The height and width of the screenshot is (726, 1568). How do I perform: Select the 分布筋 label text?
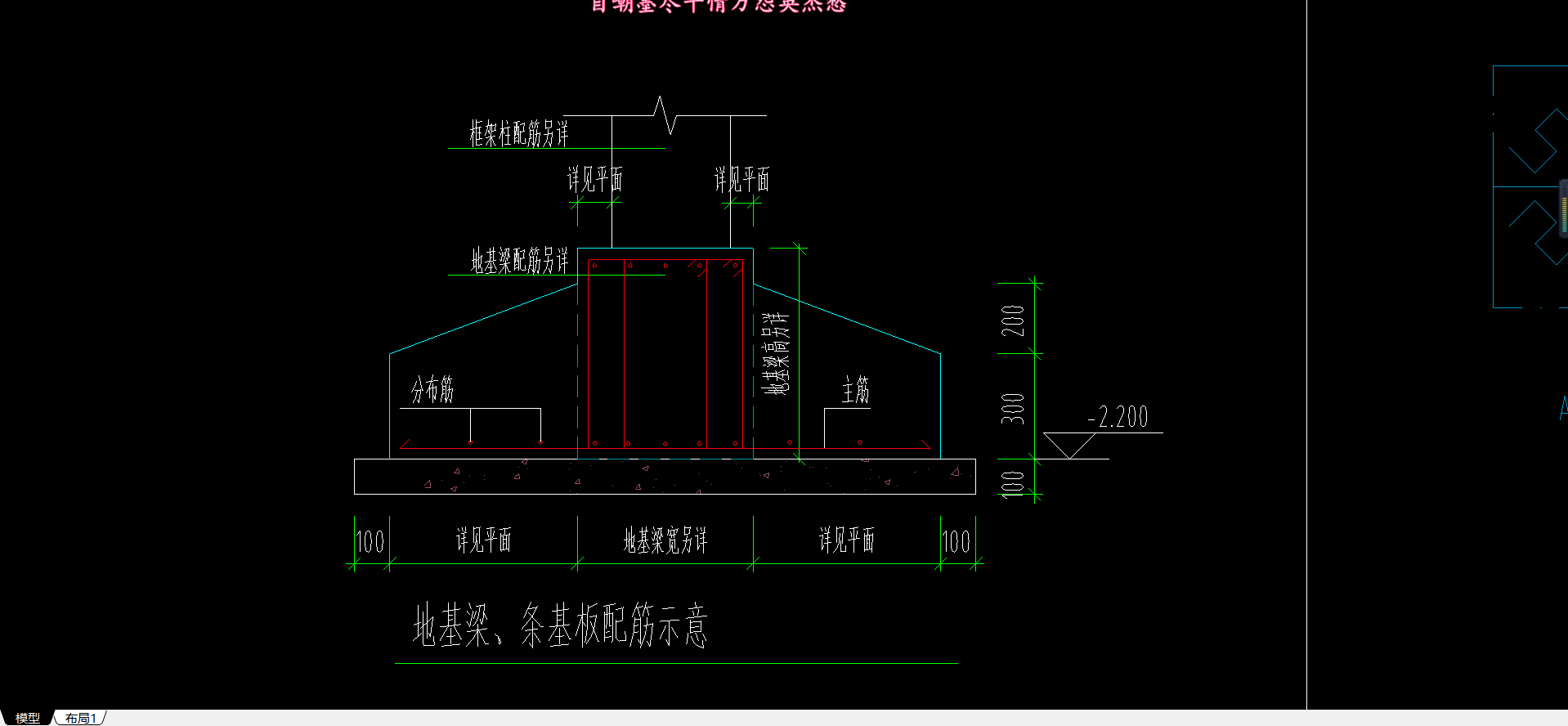(x=432, y=390)
